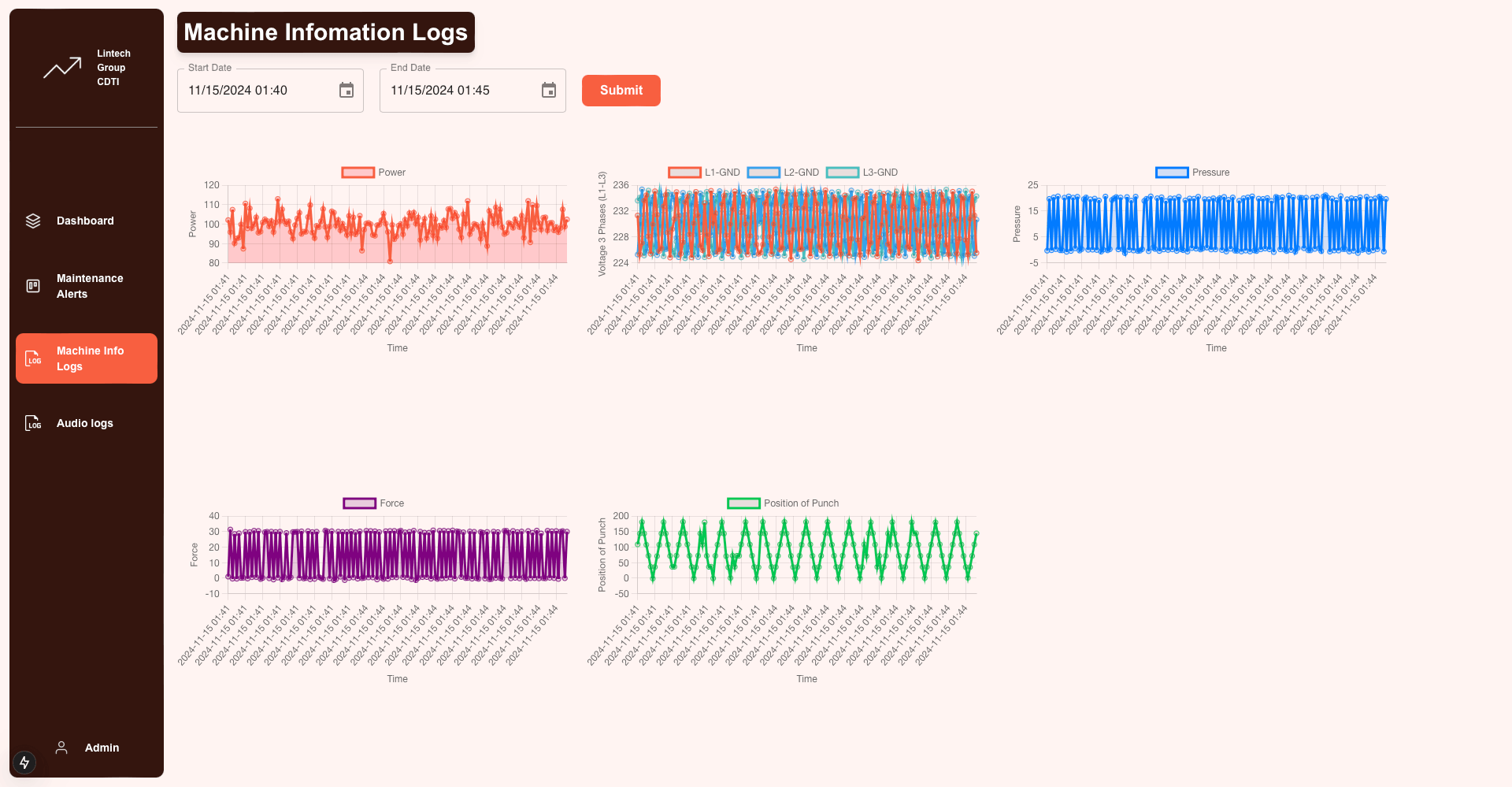Open the Audio logs page

point(85,423)
